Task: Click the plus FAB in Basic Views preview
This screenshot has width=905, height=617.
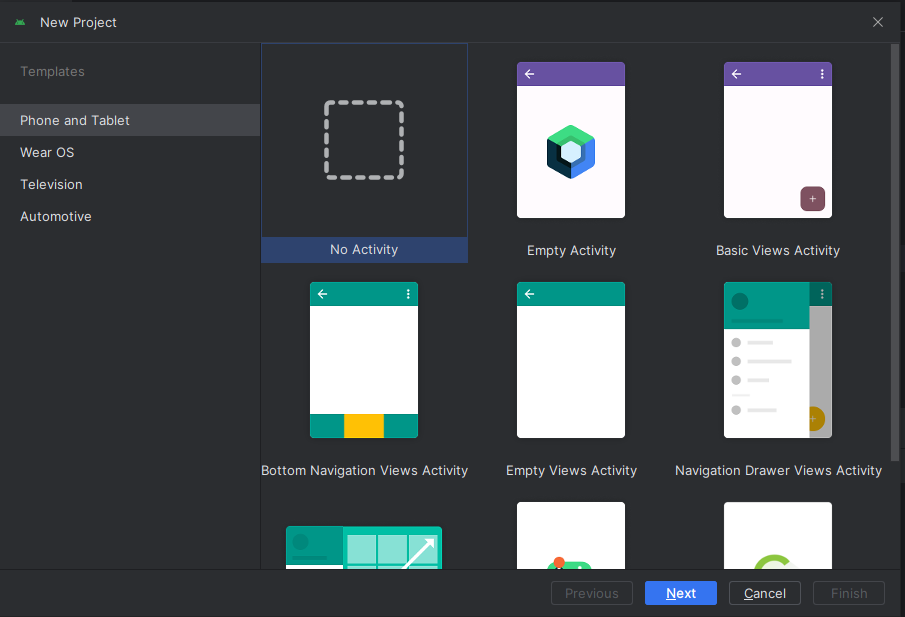Action: point(812,199)
